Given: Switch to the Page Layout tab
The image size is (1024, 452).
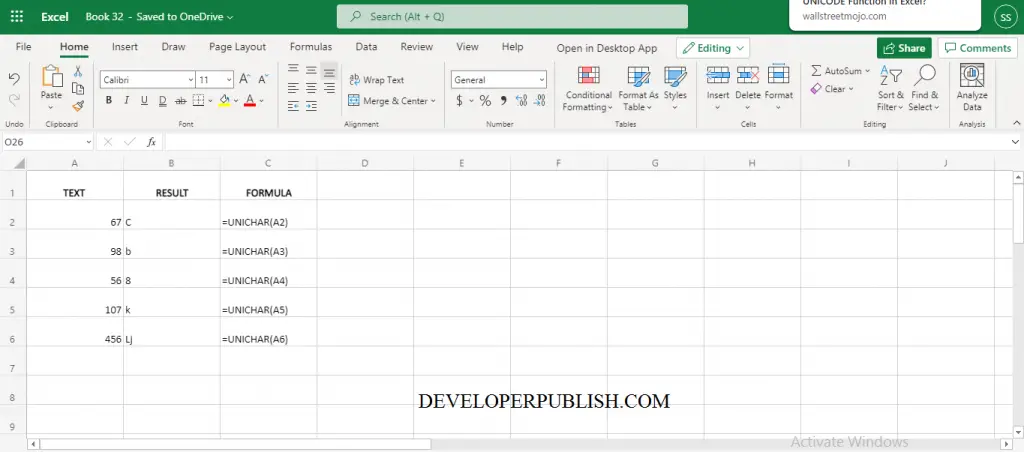Looking at the screenshot, I should pyautogui.click(x=238, y=47).
